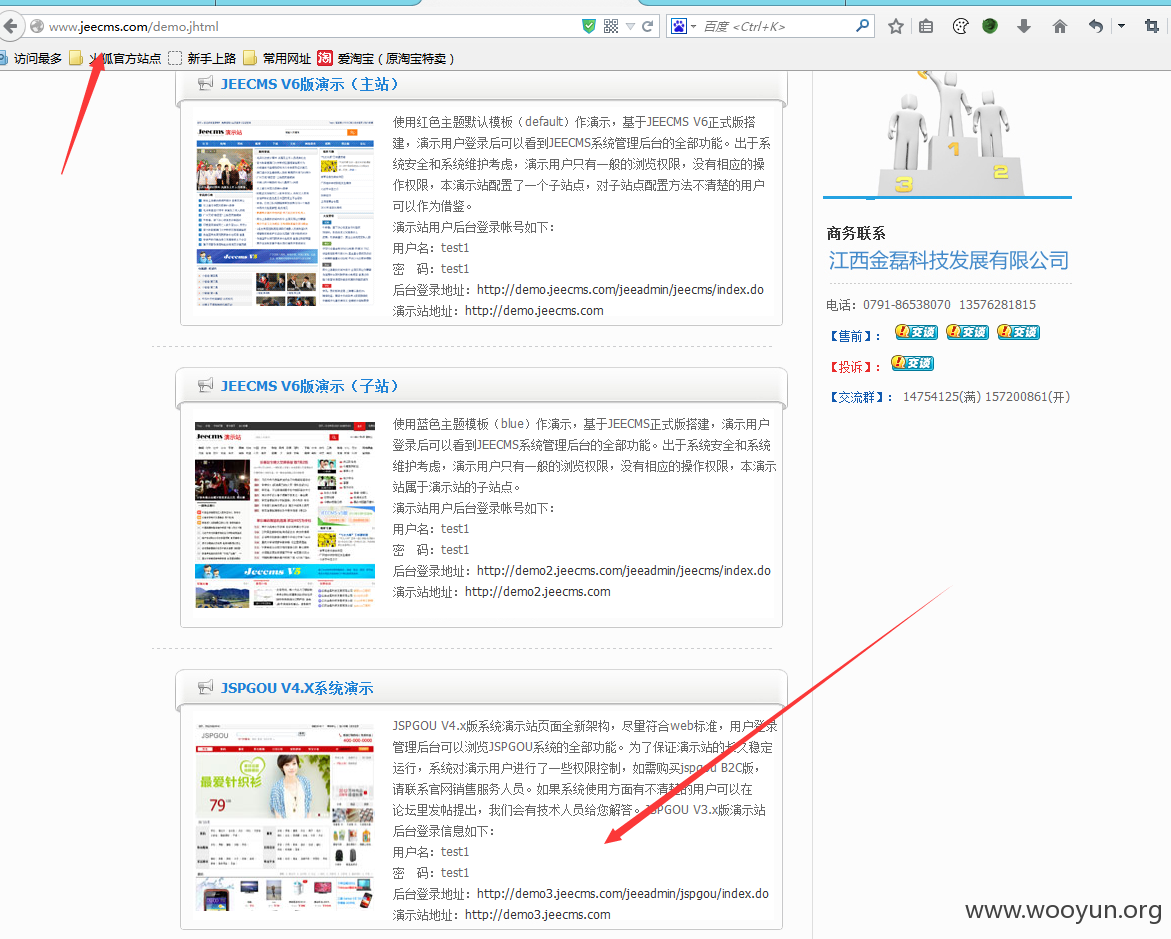Open the Baidu search engine selector
The height and width of the screenshot is (939, 1171).
pos(683,27)
